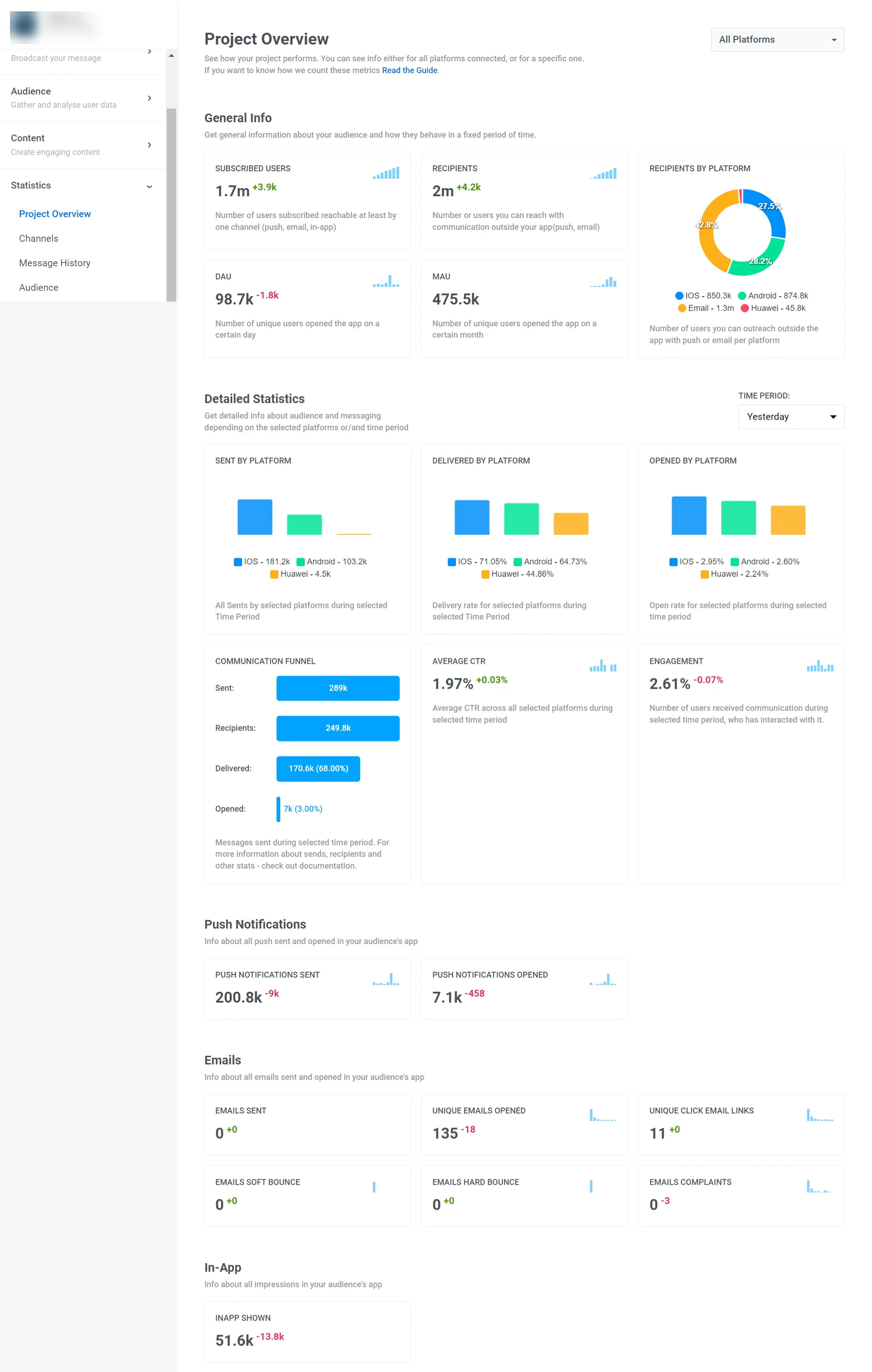Image resolution: width=872 pixels, height=1372 pixels.
Task: Click the Engagement sparkline icon
Action: (820, 666)
